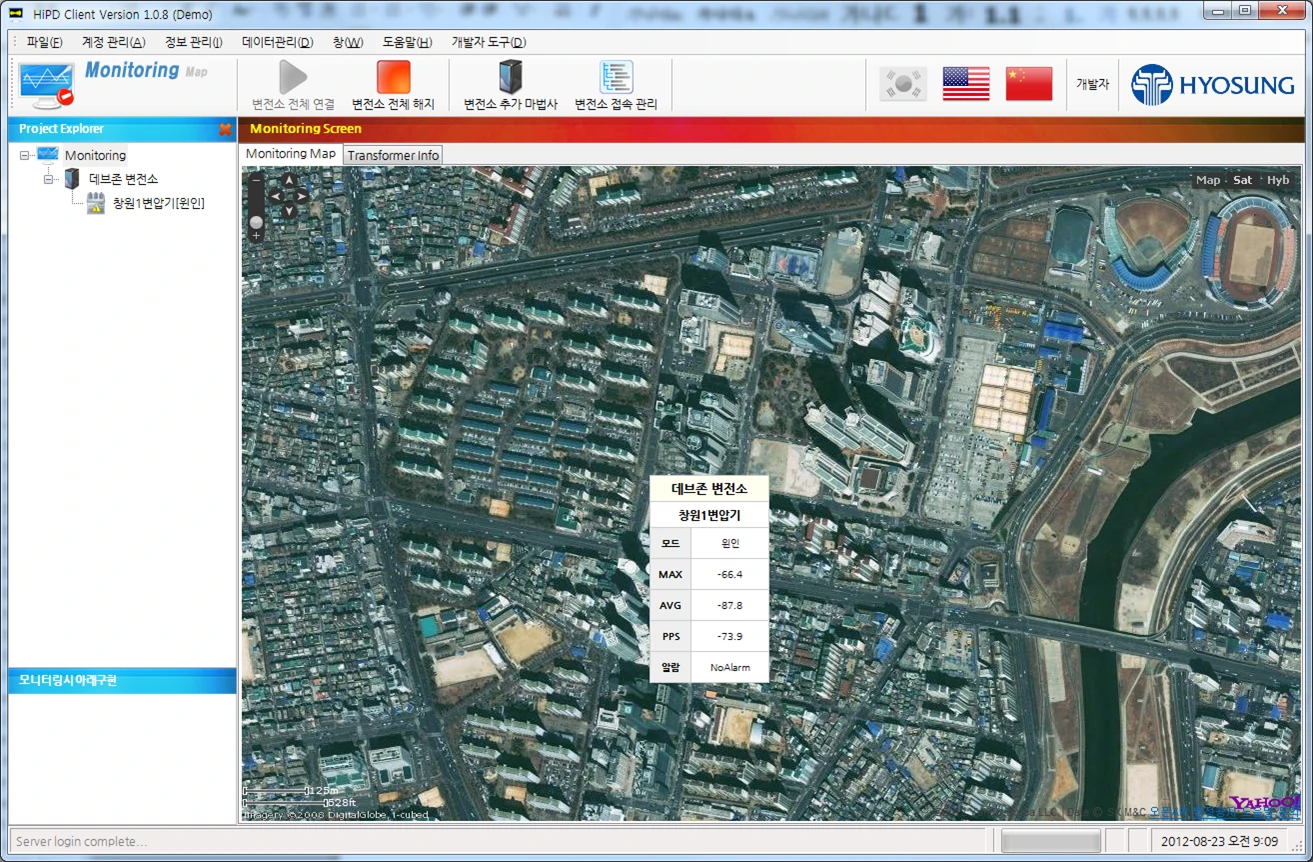
Task: Switch to the Monitoring Map tab
Action: (x=291, y=154)
